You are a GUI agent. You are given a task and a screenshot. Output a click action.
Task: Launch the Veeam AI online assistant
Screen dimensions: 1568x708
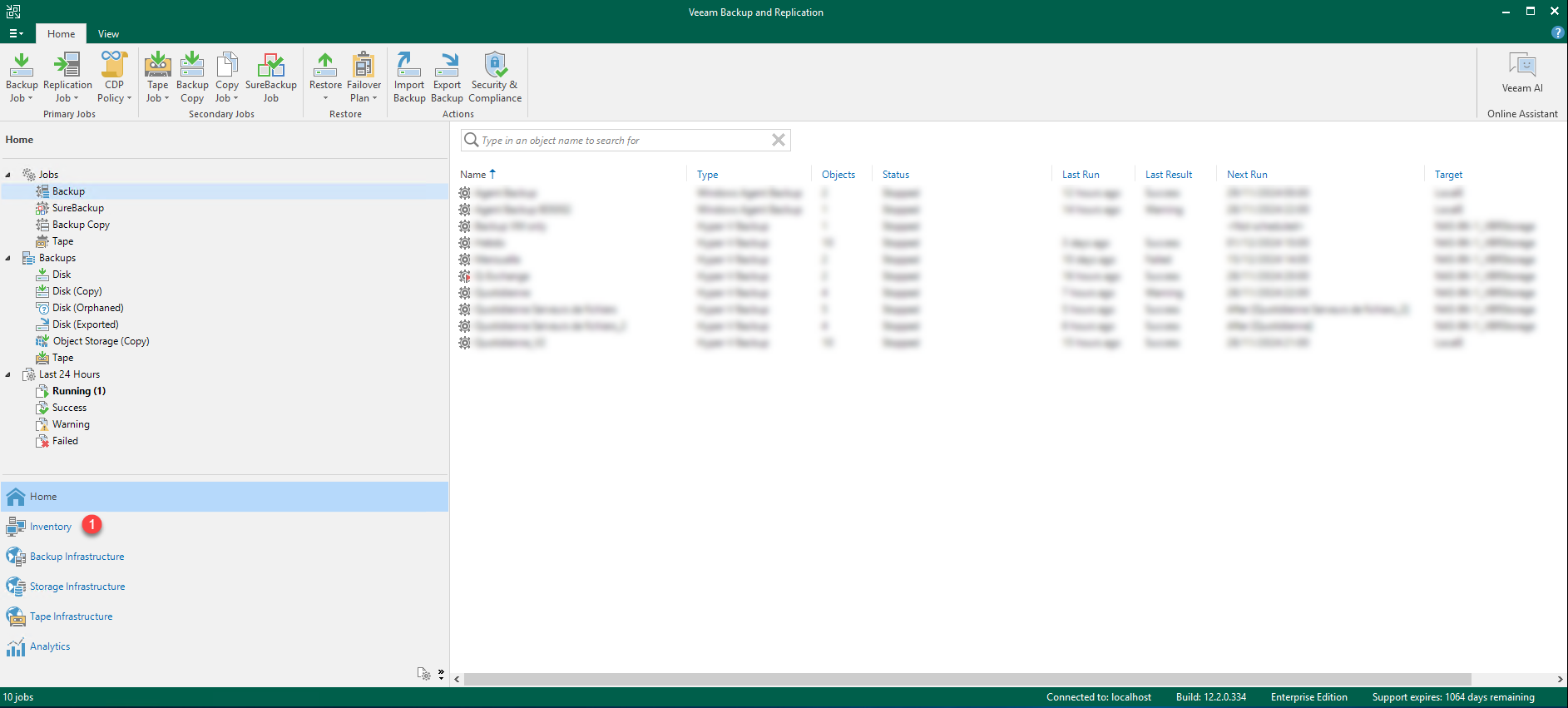coord(1522,73)
